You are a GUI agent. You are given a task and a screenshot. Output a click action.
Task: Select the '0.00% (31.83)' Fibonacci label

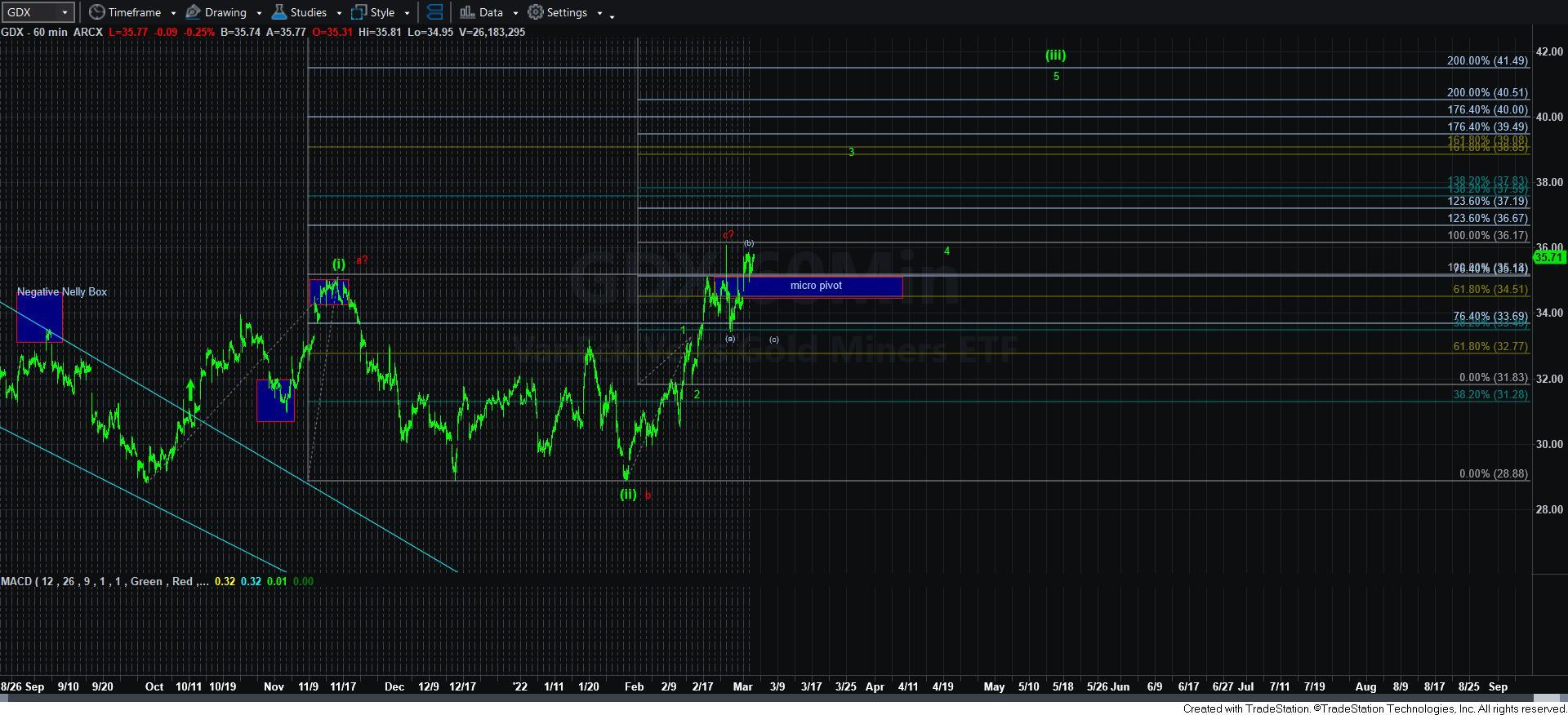1494,377
